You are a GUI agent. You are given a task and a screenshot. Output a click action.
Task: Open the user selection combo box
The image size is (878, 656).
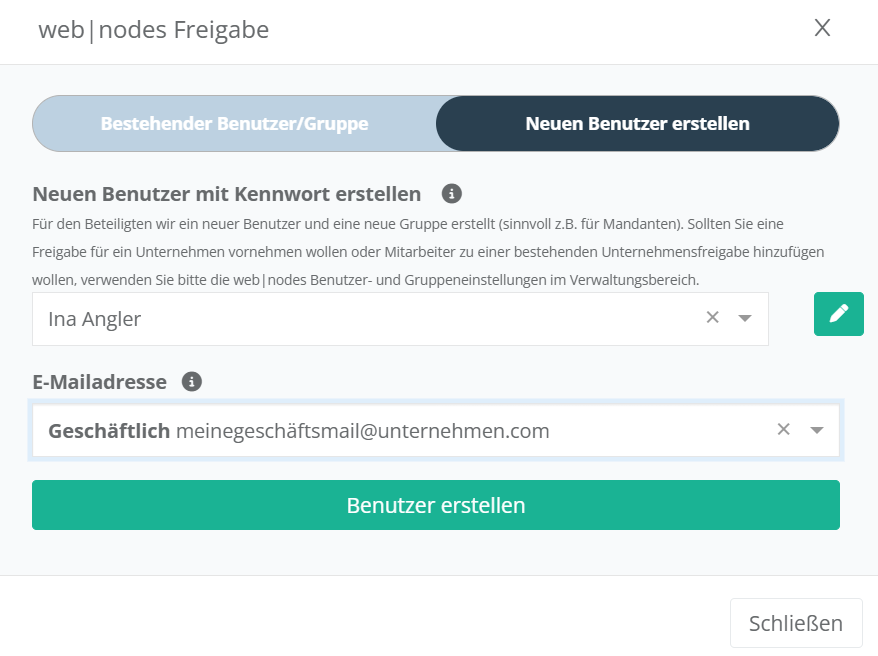point(370,319)
